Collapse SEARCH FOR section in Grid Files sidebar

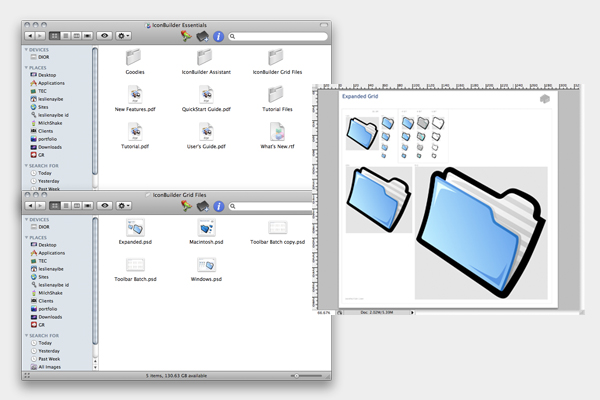pos(26,336)
